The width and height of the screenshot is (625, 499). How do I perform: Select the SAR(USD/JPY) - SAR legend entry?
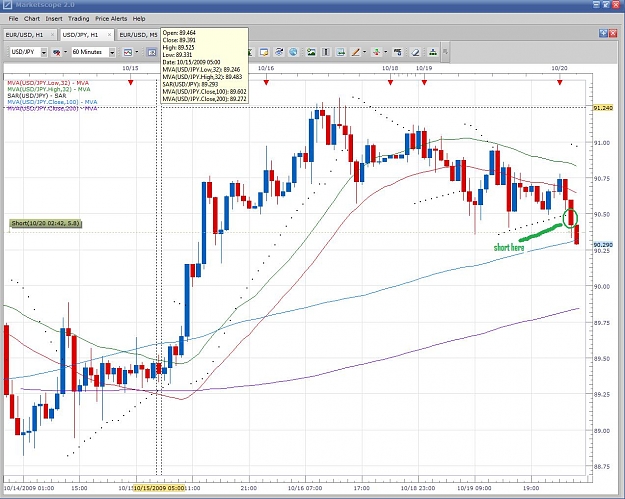(x=37, y=96)
